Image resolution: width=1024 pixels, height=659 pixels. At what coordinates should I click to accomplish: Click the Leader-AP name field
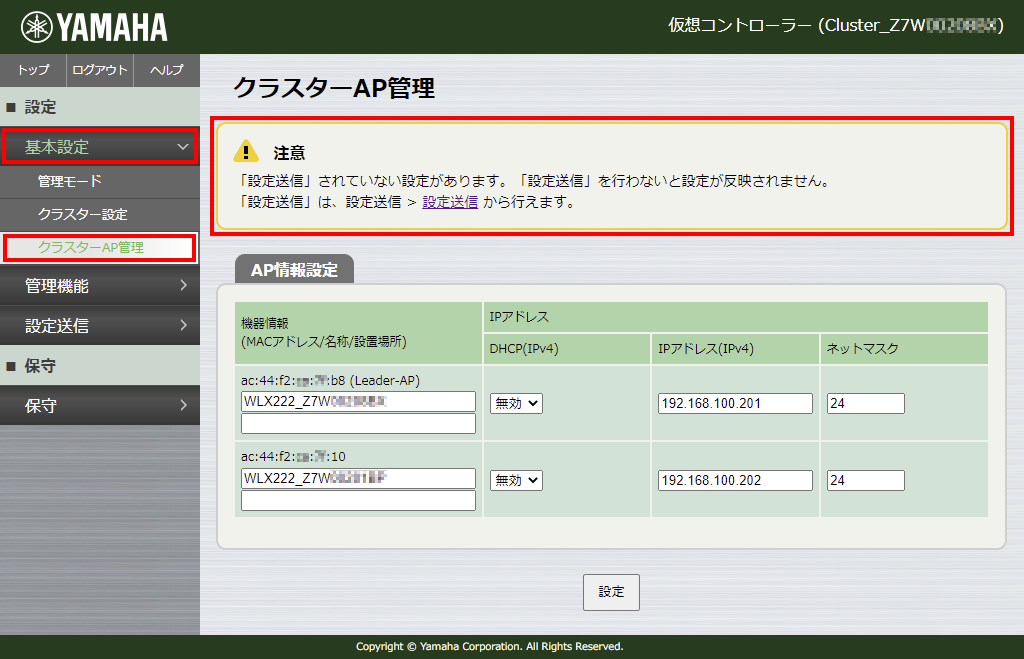click(358, 402)
